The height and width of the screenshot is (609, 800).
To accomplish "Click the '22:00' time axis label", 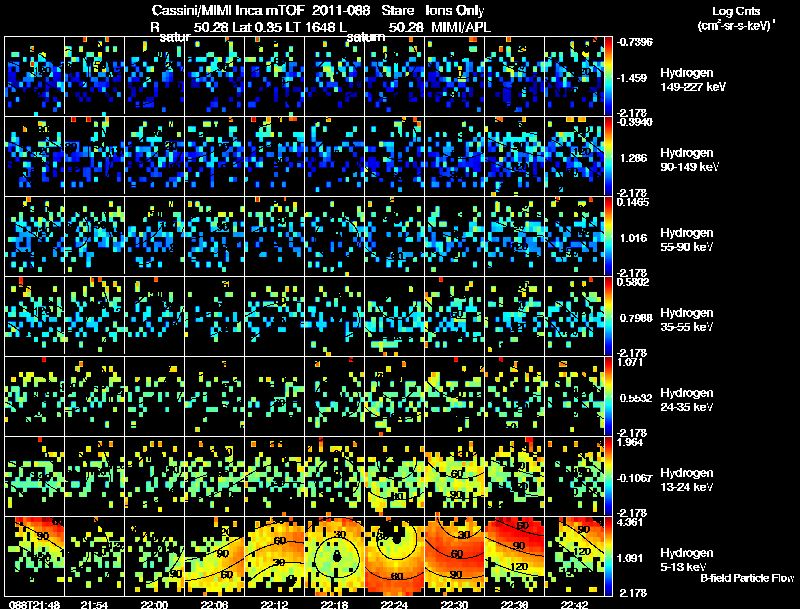I will click(x=155, y=604).
